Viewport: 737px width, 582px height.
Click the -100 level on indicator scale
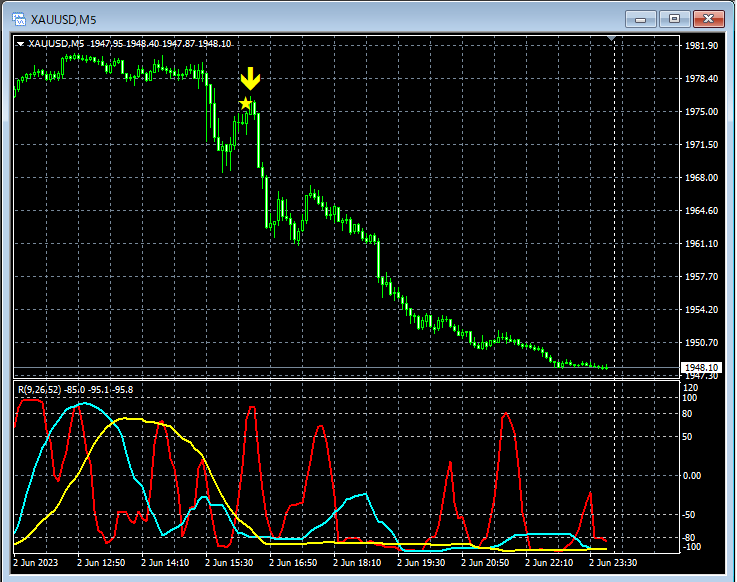pyautogui.click(x=694, y=547)
